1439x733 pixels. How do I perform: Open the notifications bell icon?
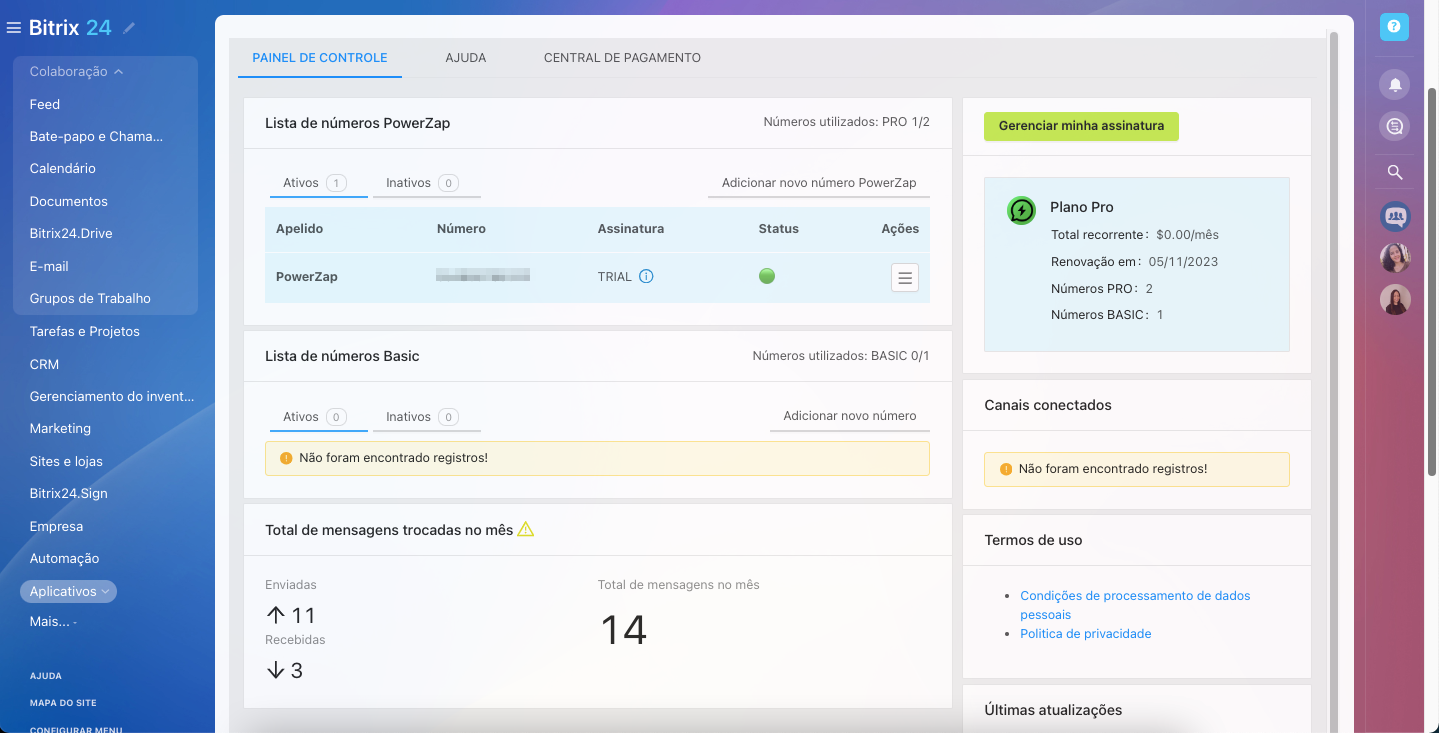click(x=1394, y=84)
